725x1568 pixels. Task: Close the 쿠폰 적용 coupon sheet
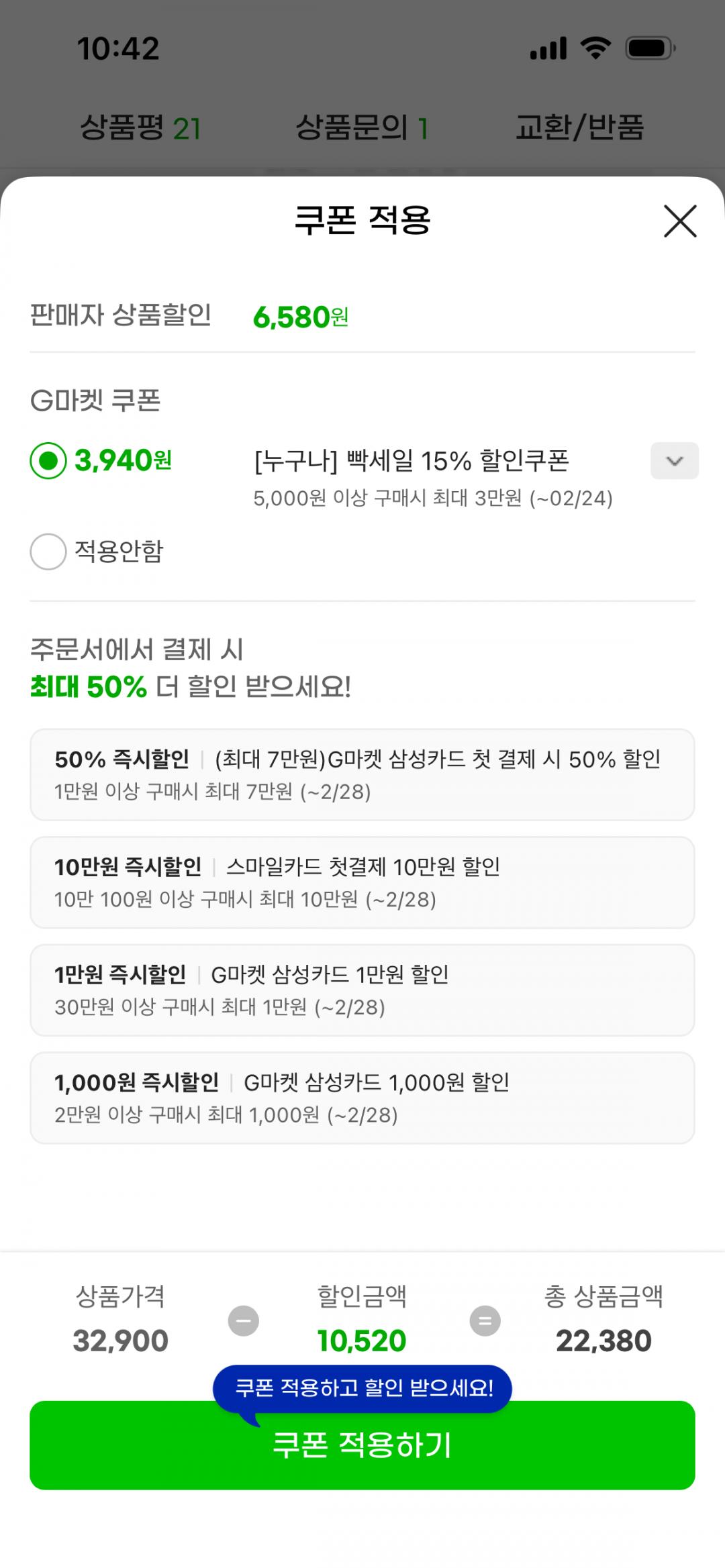680,221
